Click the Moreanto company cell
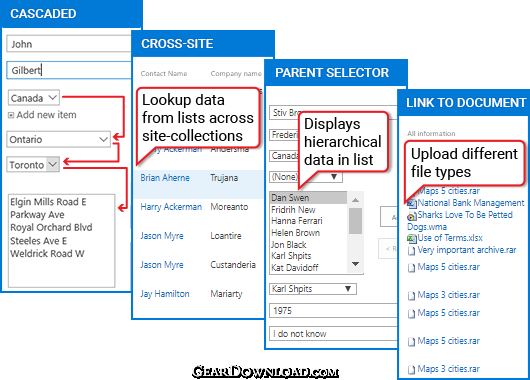530x380 pixels. 229,207
